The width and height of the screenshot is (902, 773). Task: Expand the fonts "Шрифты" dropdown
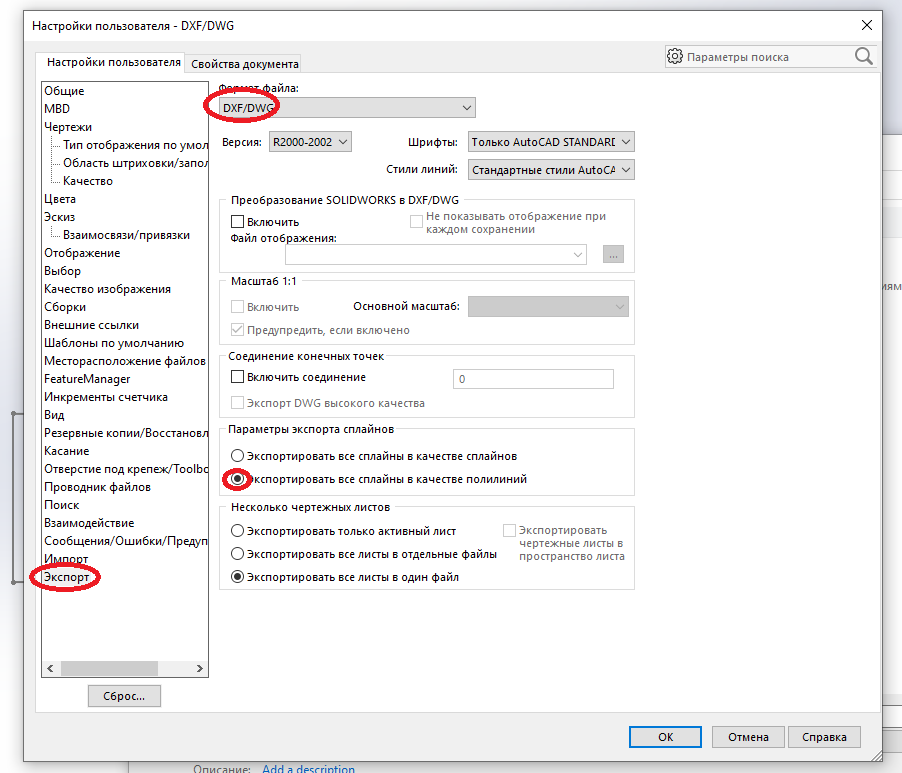[550, 142]
